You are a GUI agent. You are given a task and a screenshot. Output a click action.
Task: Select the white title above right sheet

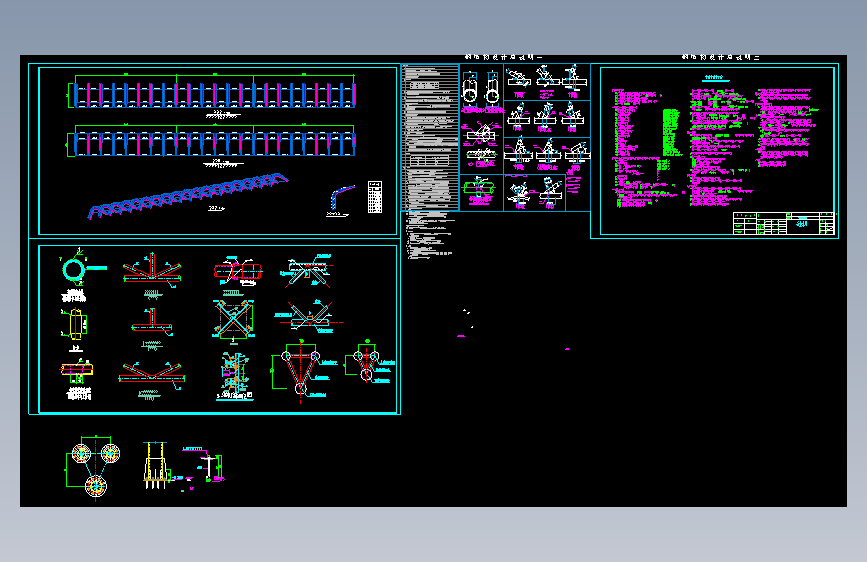tap(720, 57)
